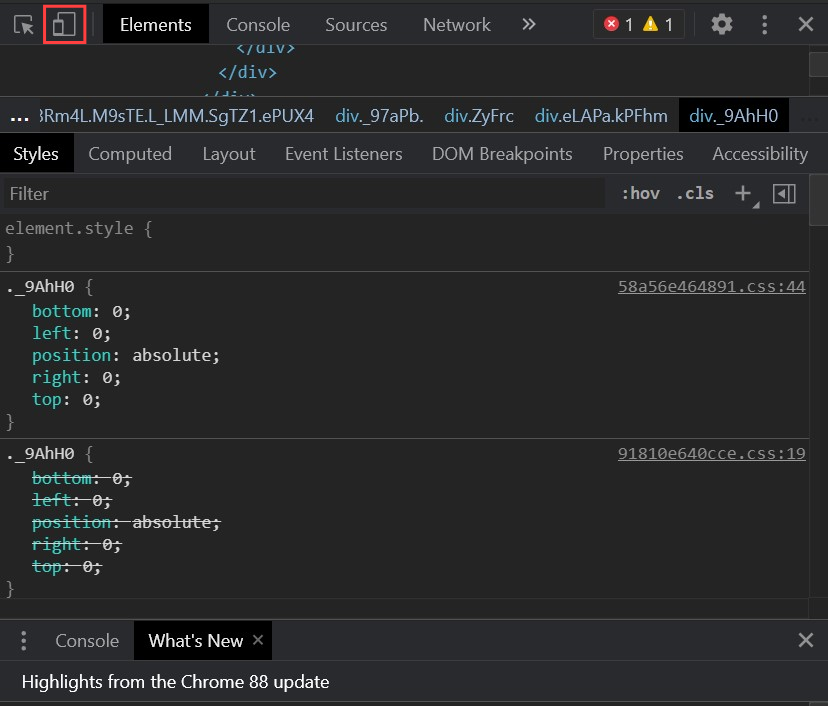Close the DevTools panel
Viewport: 828px width, 706px height.
[x=806, y=24]
